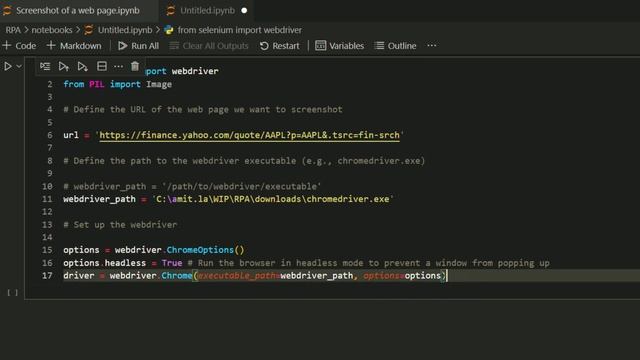Click Clear All Outputs
This screenshot has width=640, height=360.
pos(209,46)
